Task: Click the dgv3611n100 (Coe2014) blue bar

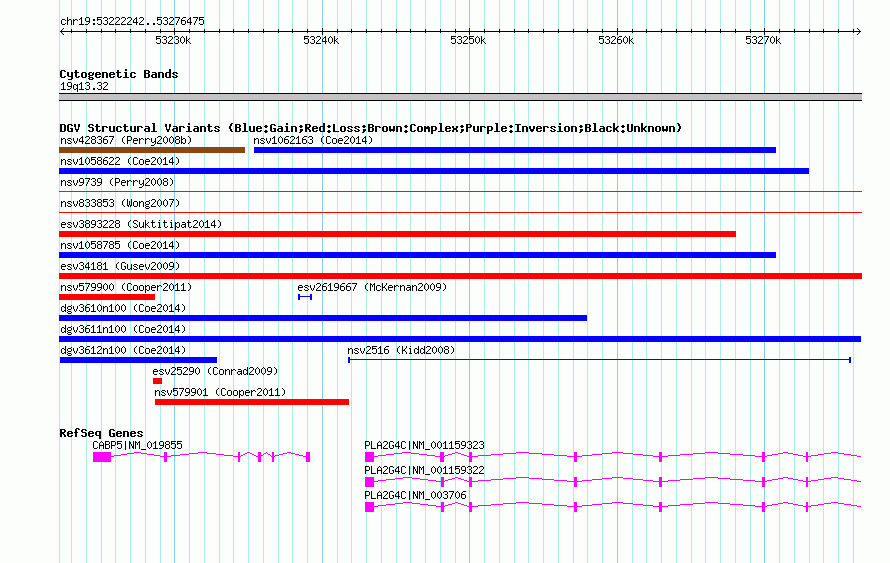Action: (x=460, y=339)
